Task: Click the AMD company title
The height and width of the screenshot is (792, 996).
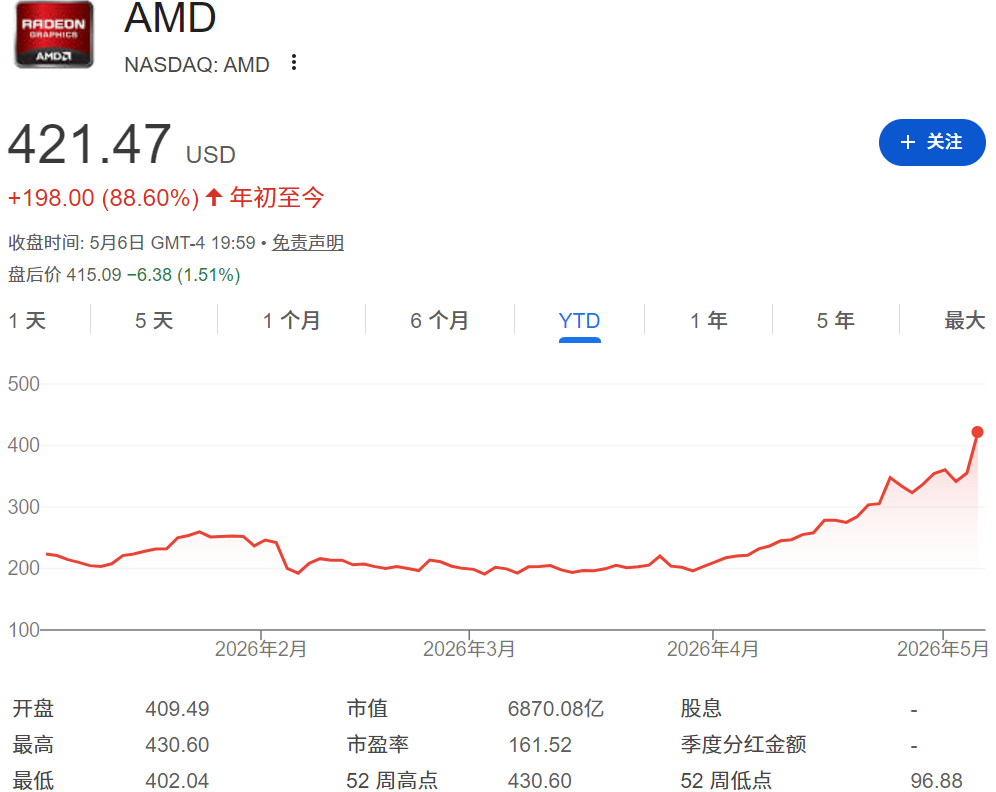Action: point(170,18)
